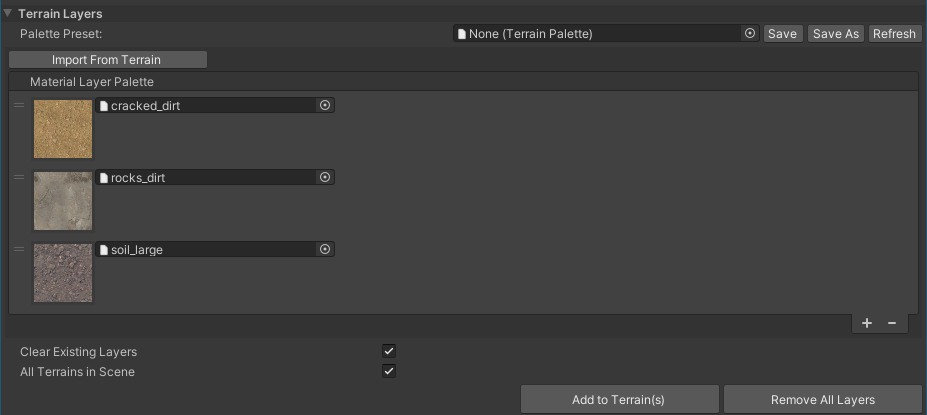
Task: Click drag handle of cracked_dirt row
Action: (19, 105)
